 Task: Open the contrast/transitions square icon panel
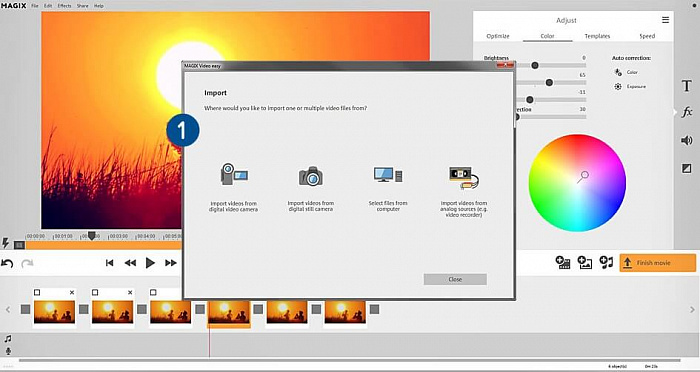coord(687,168)
